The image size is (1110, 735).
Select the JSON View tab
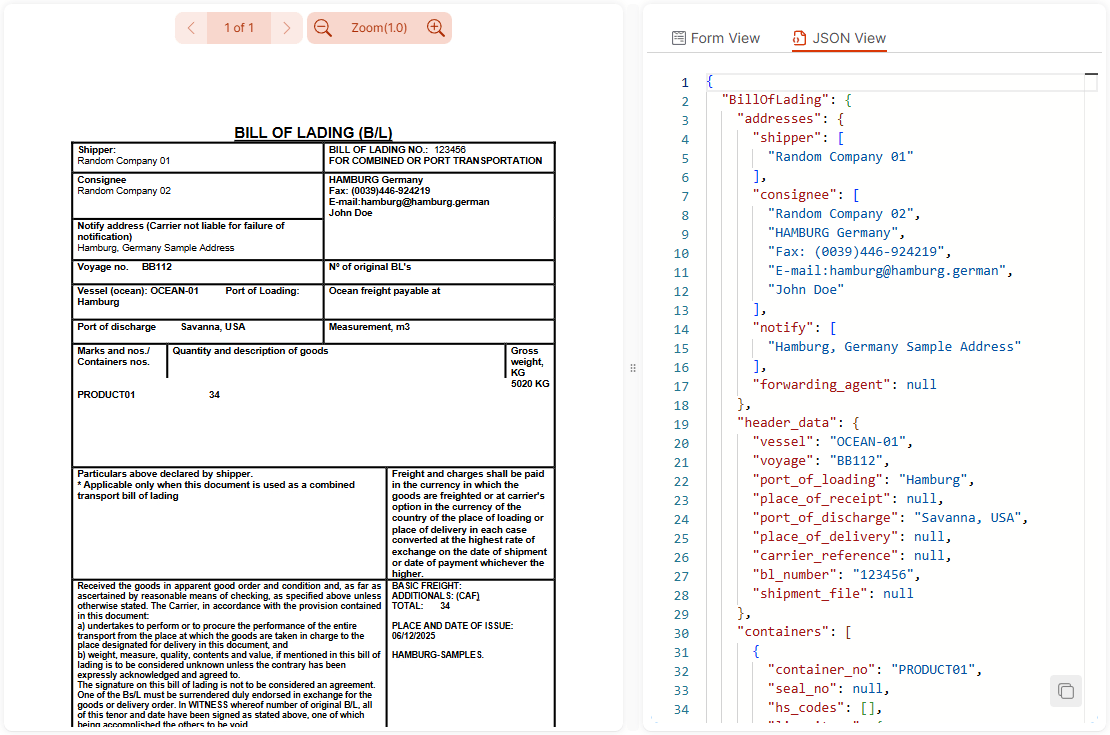[x=840, y=38]
